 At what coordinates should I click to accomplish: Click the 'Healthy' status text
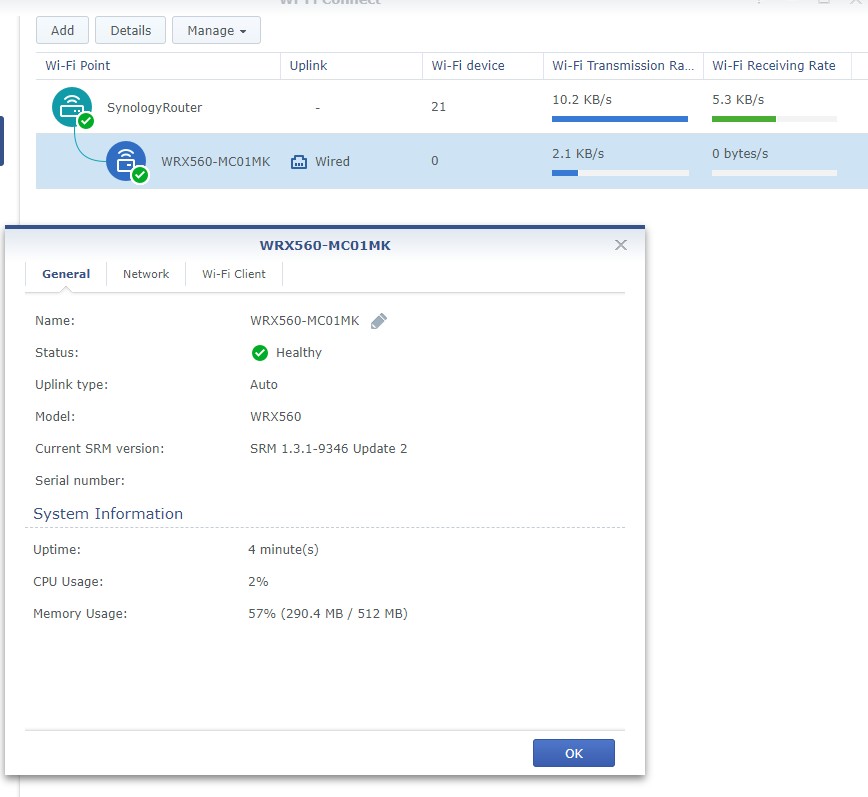pos(299,353)
